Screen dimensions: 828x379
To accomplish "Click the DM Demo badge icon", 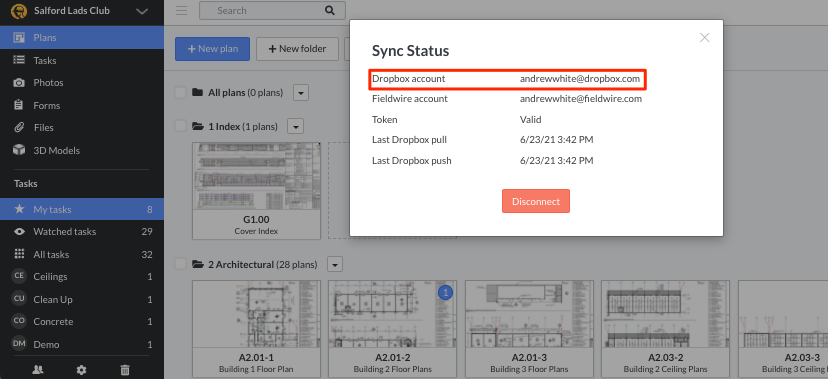I will coord(19,344).
